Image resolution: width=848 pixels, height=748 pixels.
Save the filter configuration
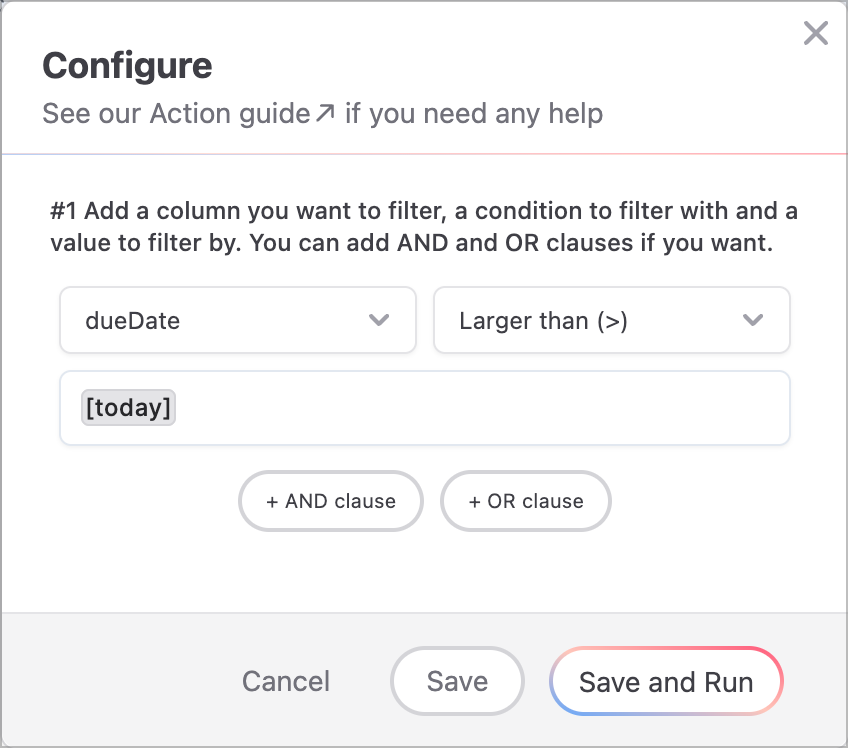coord(457,681)
